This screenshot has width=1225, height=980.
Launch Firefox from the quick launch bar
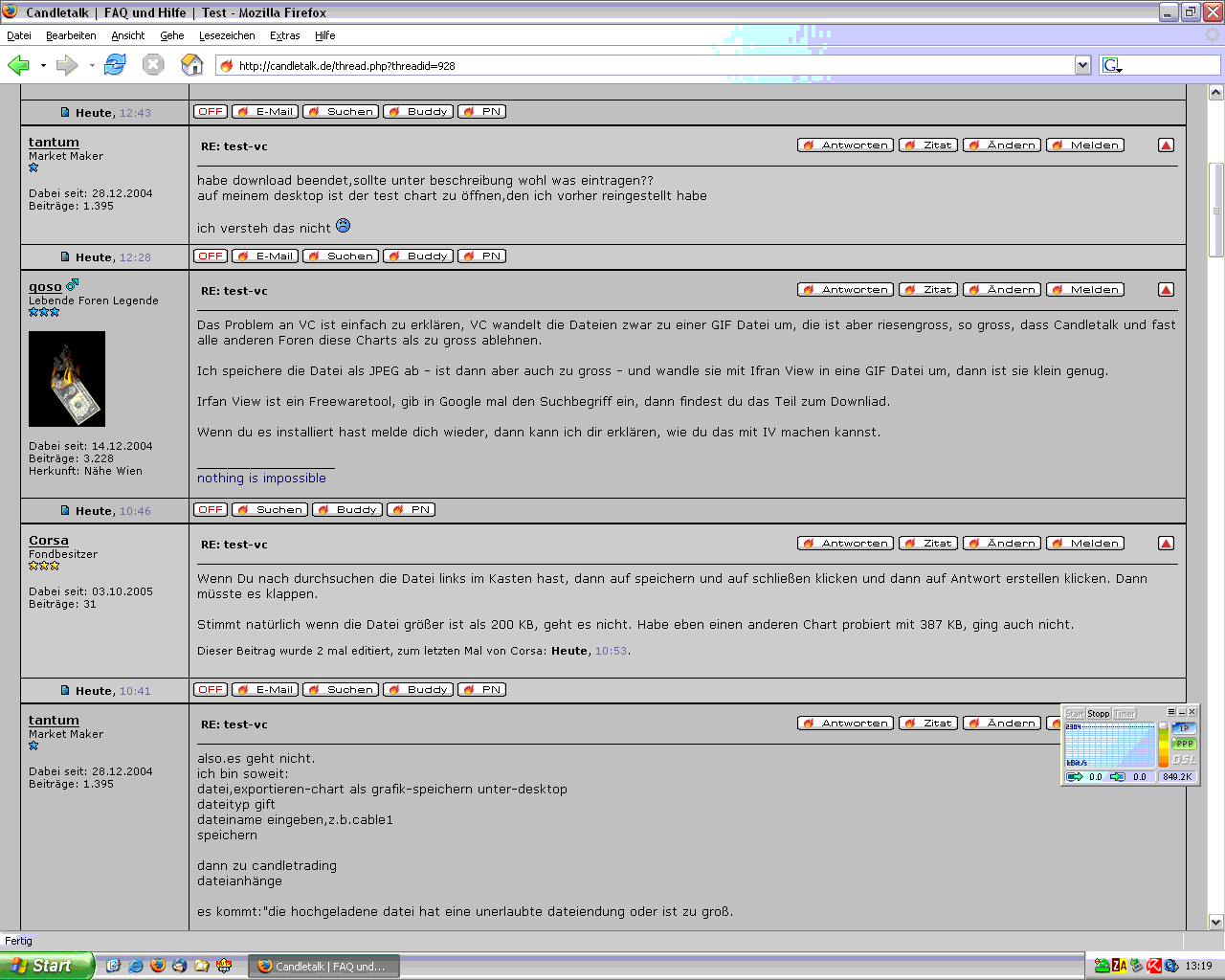pyautogui.click(x=158, y=966)
